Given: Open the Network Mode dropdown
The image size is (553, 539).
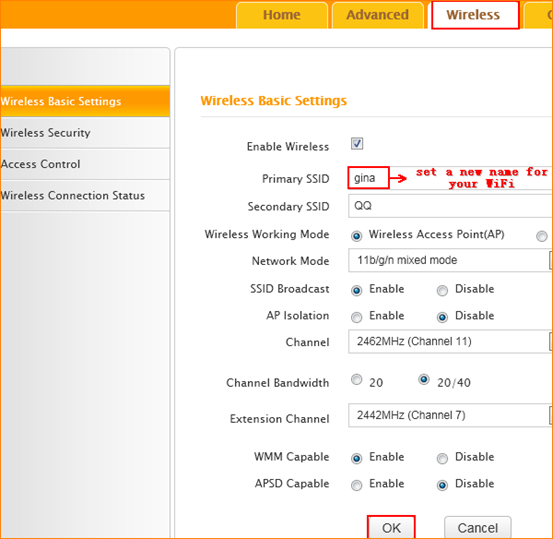Looking at the screenshot, I should click(450, 260).
